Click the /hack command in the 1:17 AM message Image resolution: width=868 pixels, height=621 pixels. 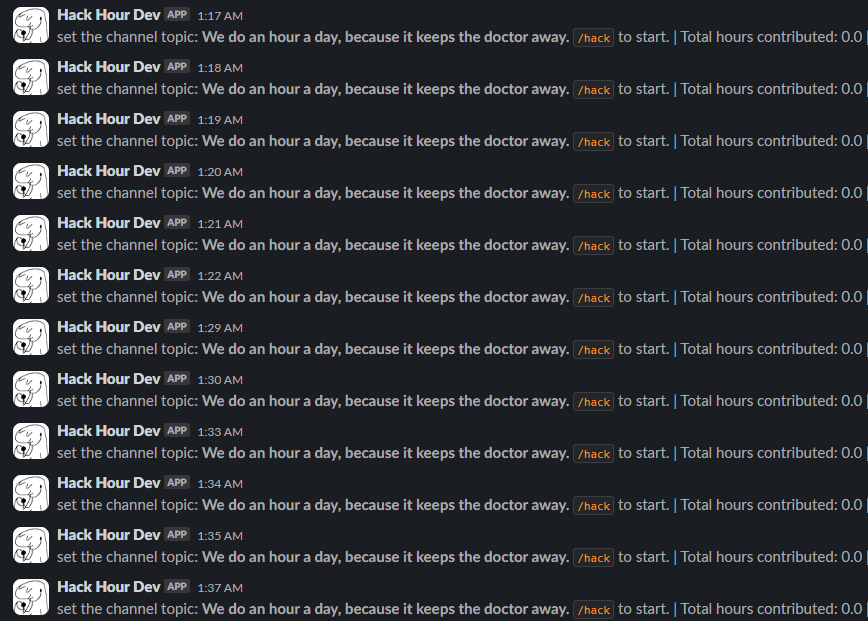point(593,38)
